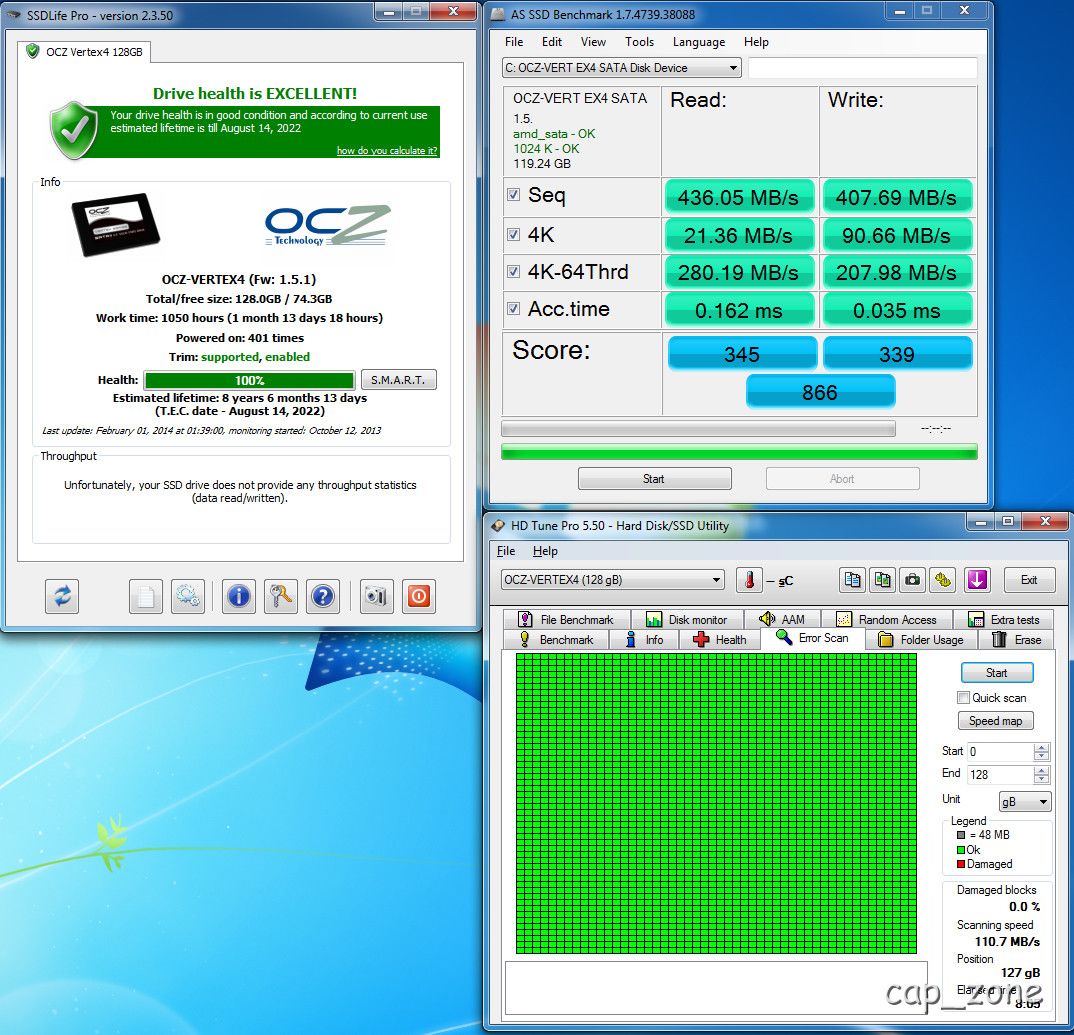Click the red power exit icon in SSDLife

(x=419, y=596)
